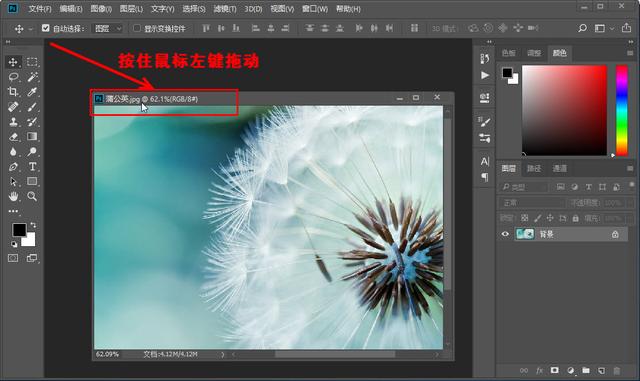Toggle lock all layer attributes icon
Screen dimensions: 640x381
576,218
